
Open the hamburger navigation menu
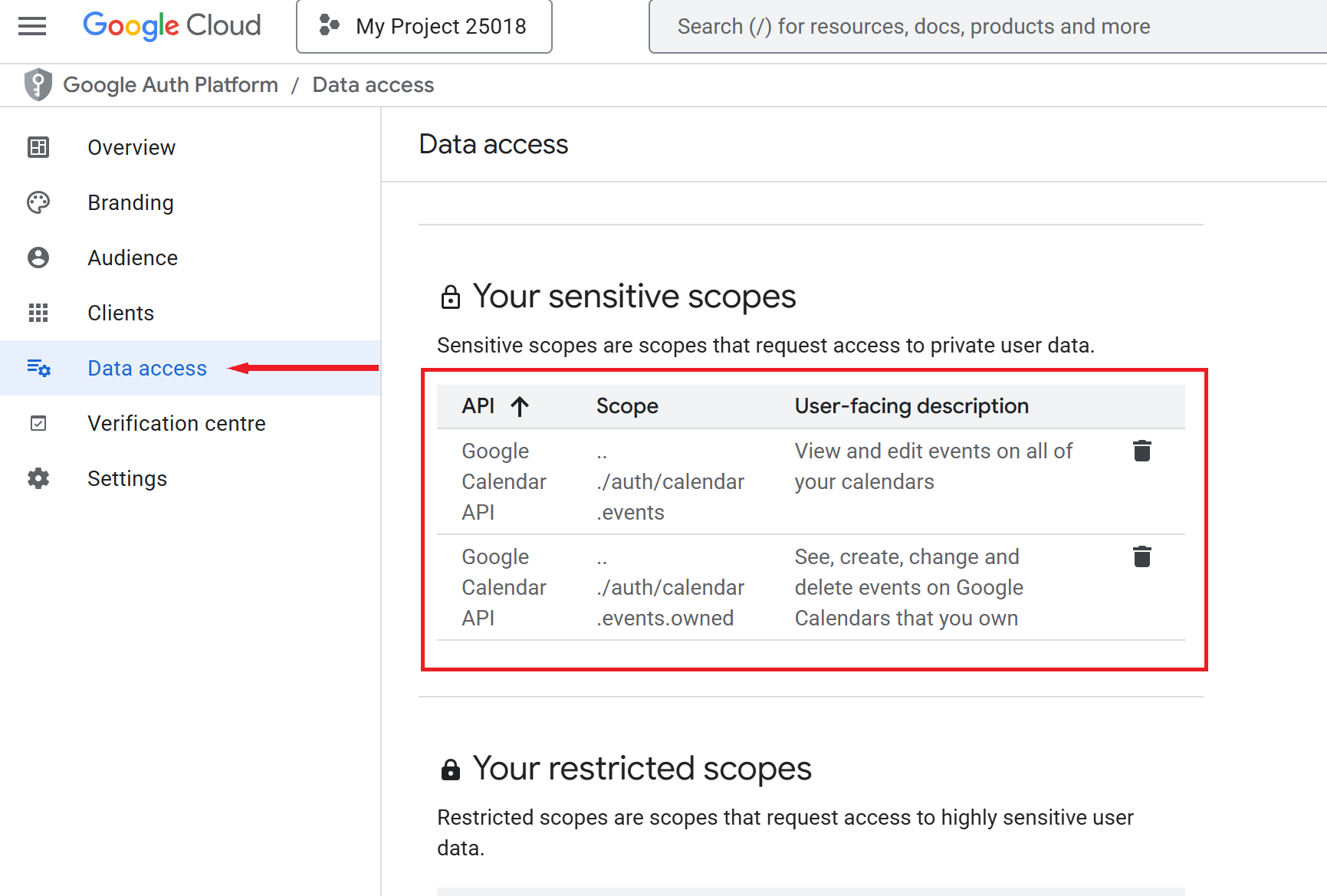click(x=32, y=26)
